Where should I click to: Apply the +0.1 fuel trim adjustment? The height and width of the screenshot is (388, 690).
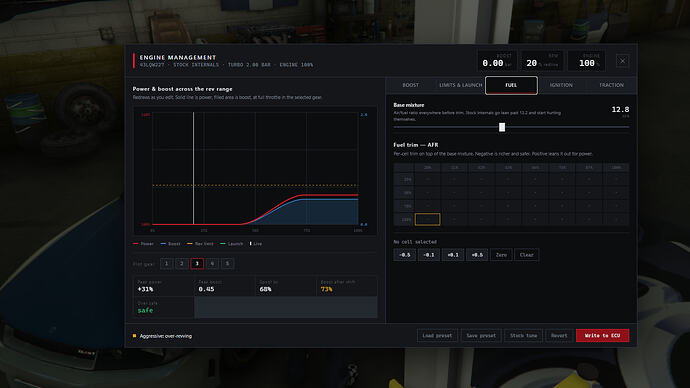click(x=453, y=255)
